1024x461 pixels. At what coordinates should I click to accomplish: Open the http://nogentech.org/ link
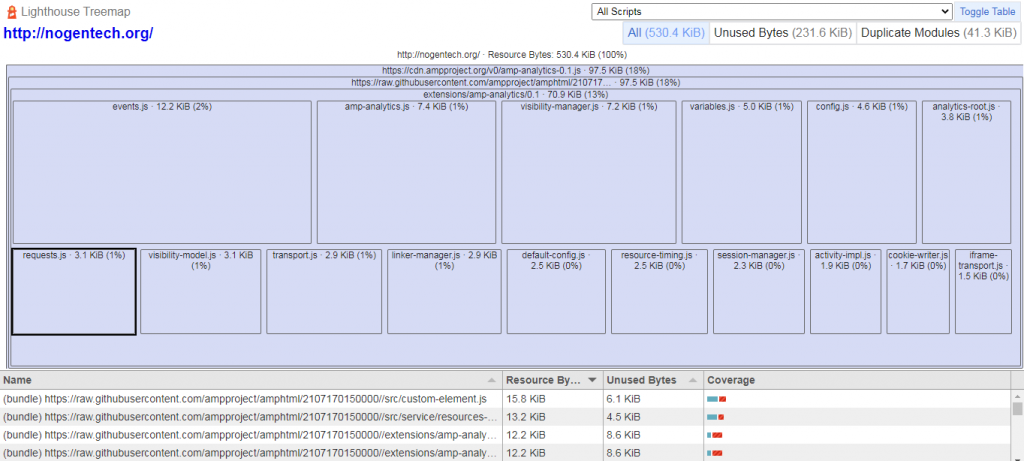tap(78, 33)
